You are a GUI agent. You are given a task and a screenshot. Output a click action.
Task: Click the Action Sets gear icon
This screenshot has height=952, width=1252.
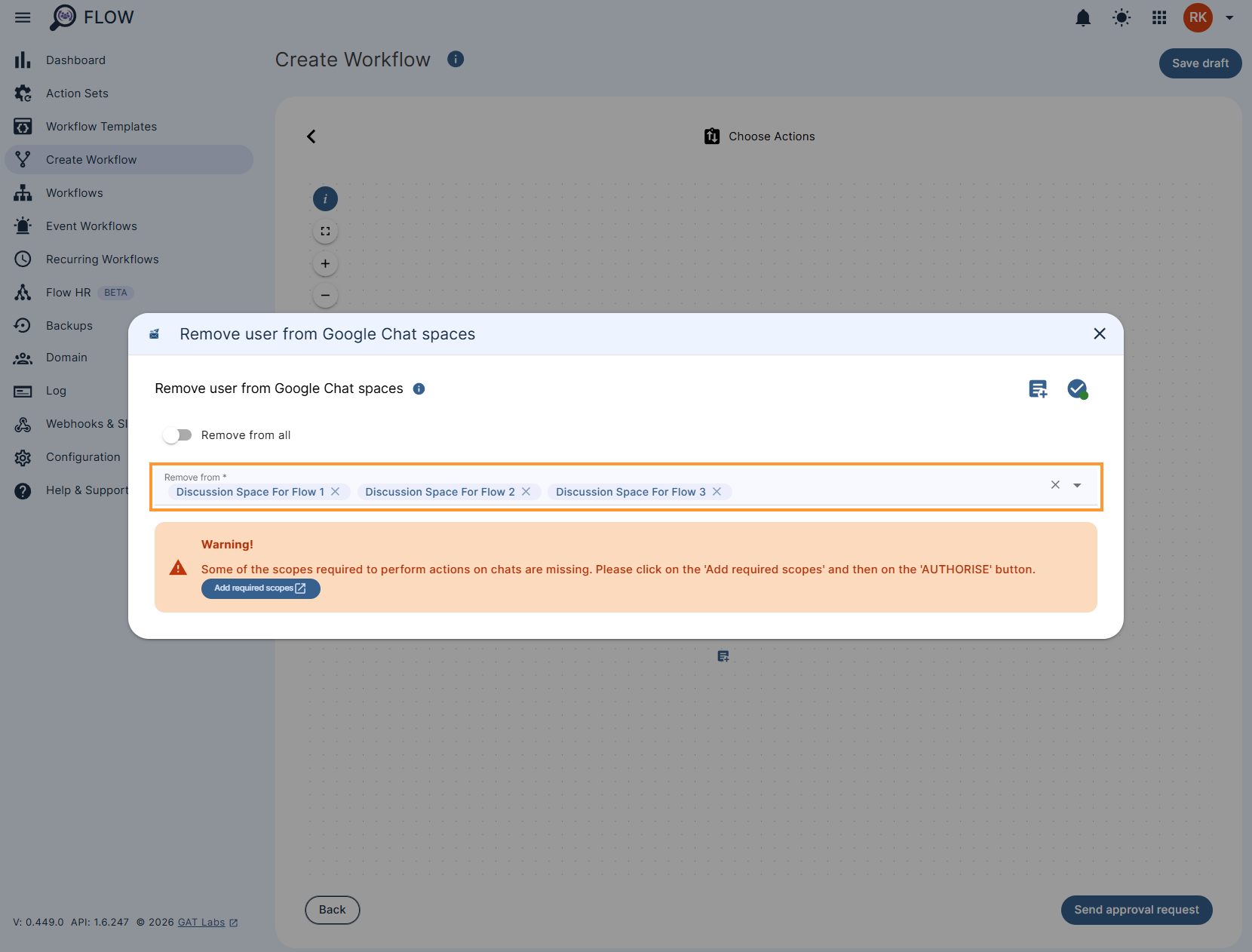tap(23, 93)
